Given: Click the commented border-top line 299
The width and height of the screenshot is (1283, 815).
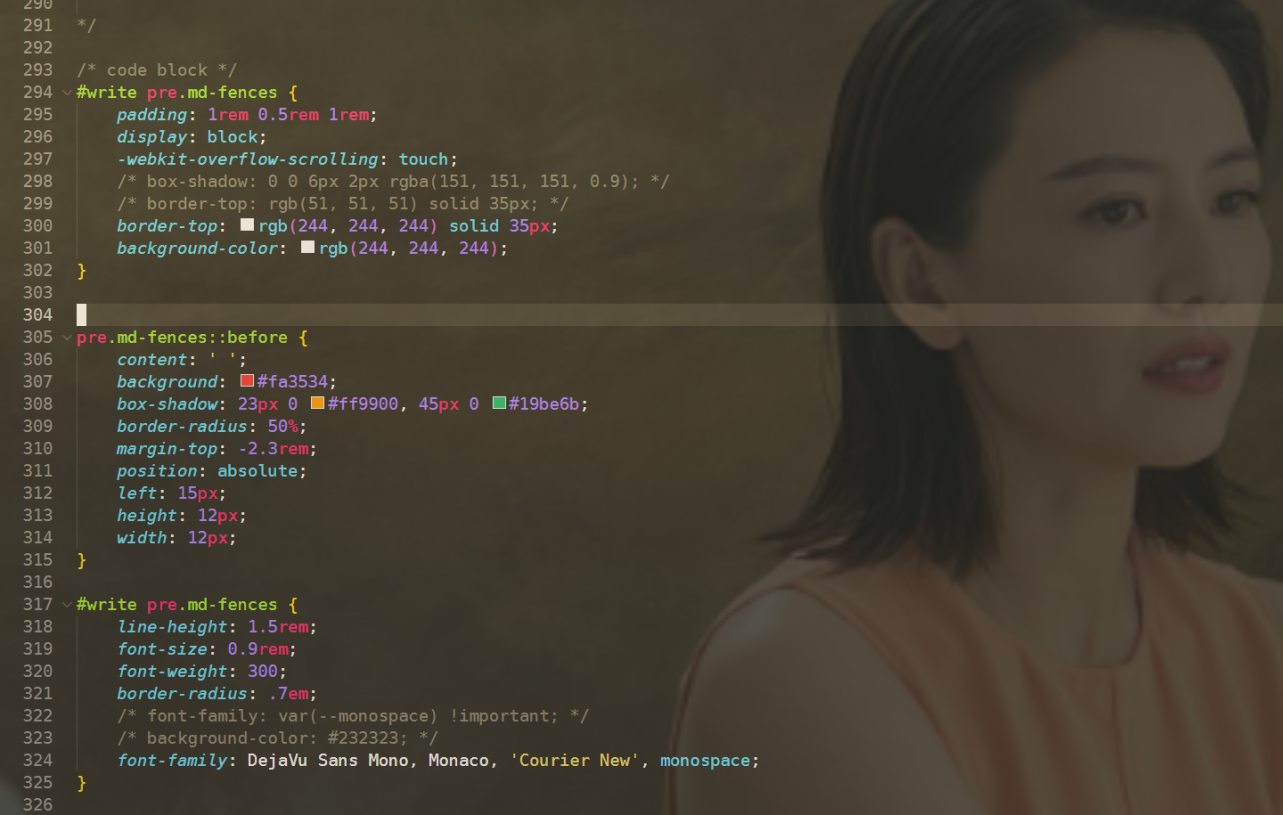Looking at the screenshot, I should click(x=343, y=203).
